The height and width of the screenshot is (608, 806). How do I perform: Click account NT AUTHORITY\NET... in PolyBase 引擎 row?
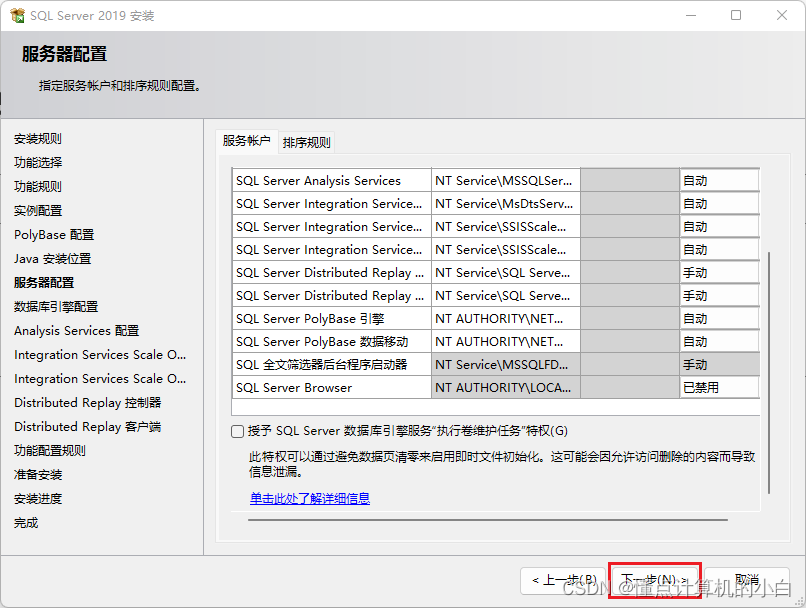point(506,319)
